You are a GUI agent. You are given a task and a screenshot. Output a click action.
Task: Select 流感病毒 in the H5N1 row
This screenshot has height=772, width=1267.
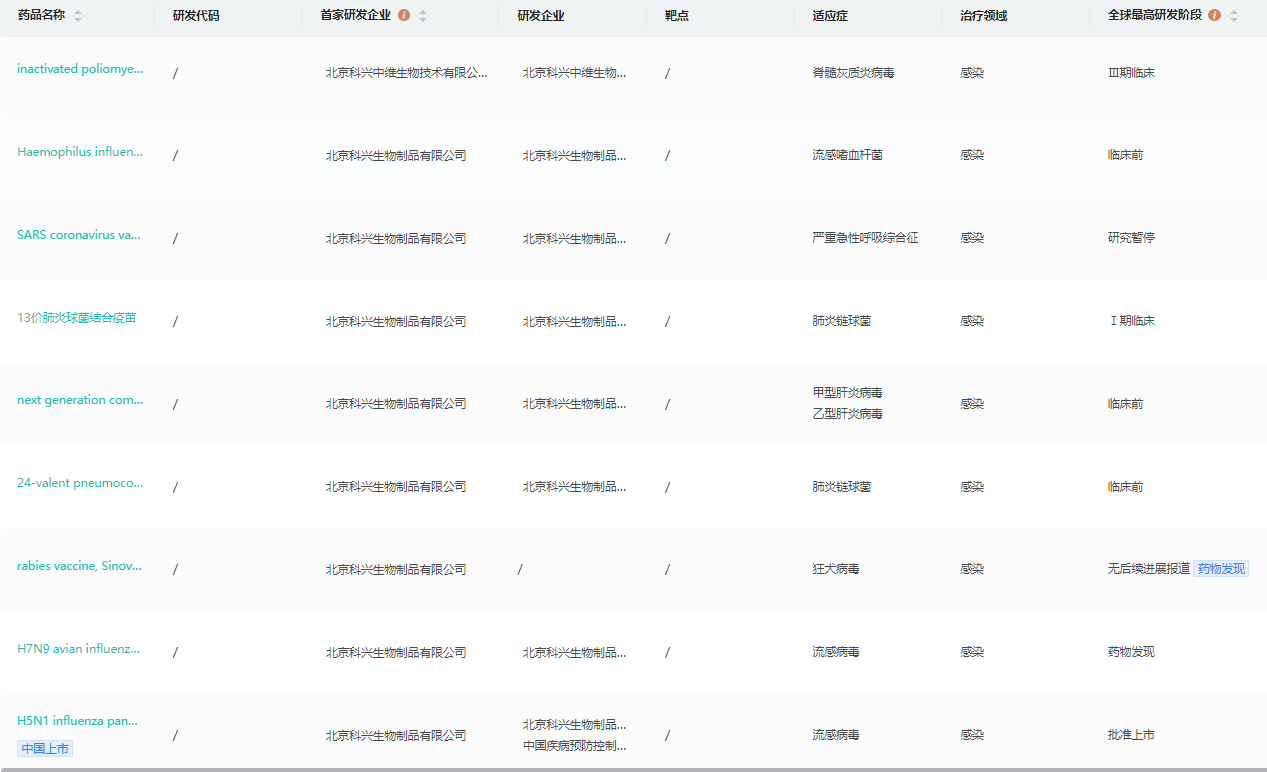pos(835,735)
